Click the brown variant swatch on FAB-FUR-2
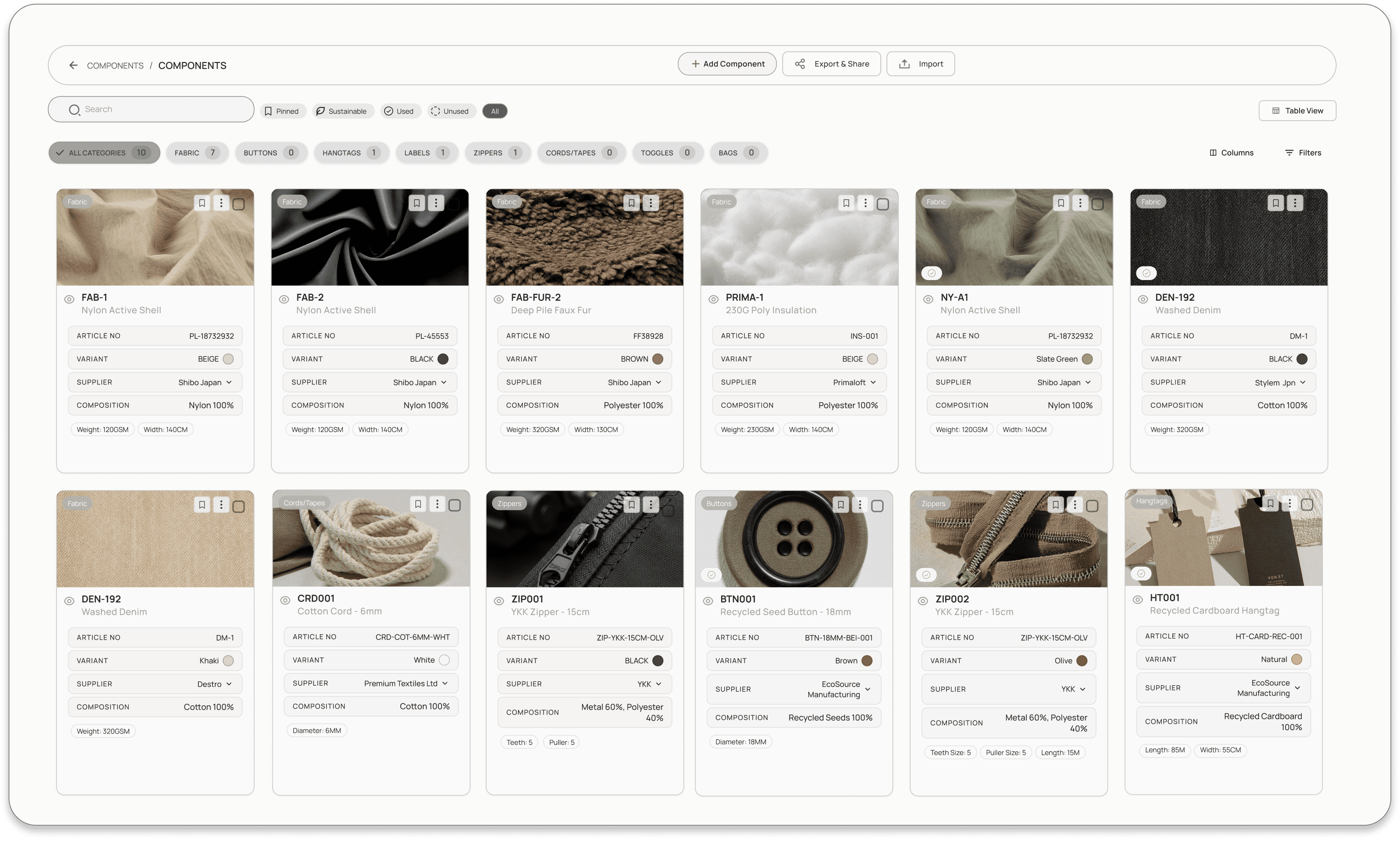 [x=657, y=359]
